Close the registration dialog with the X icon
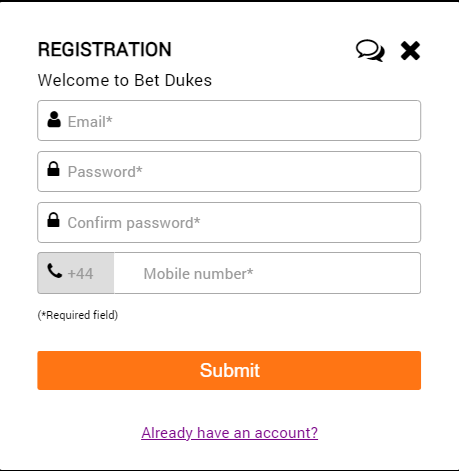 410,51
